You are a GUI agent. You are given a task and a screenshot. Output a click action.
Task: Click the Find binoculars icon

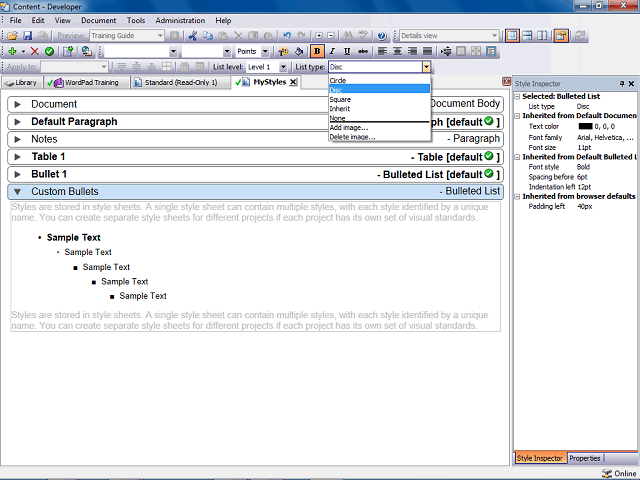click(x=348, y=36)
